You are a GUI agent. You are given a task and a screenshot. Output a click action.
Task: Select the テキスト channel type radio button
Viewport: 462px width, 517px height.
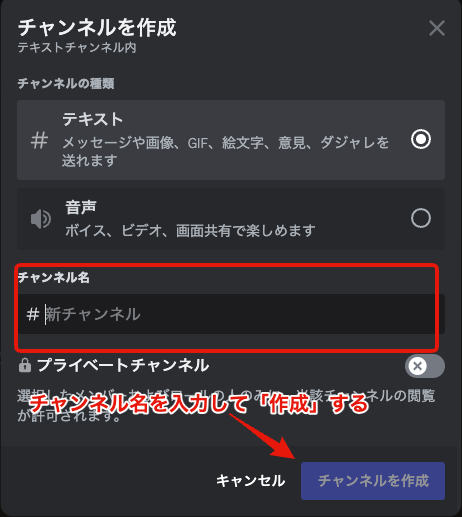coord(421,139)
